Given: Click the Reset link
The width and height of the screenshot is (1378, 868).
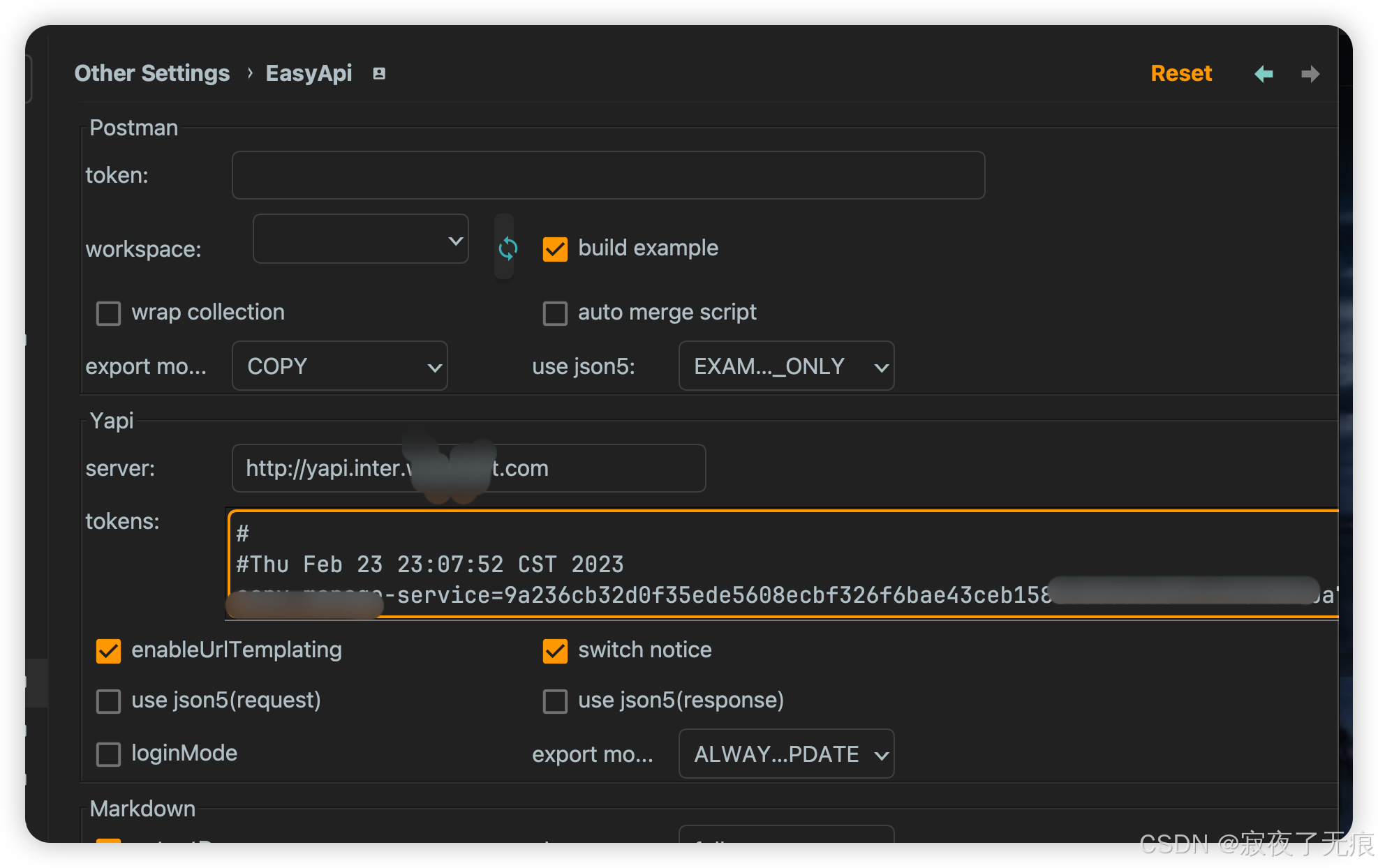Looking at the screenshot, I should 1180,73.
